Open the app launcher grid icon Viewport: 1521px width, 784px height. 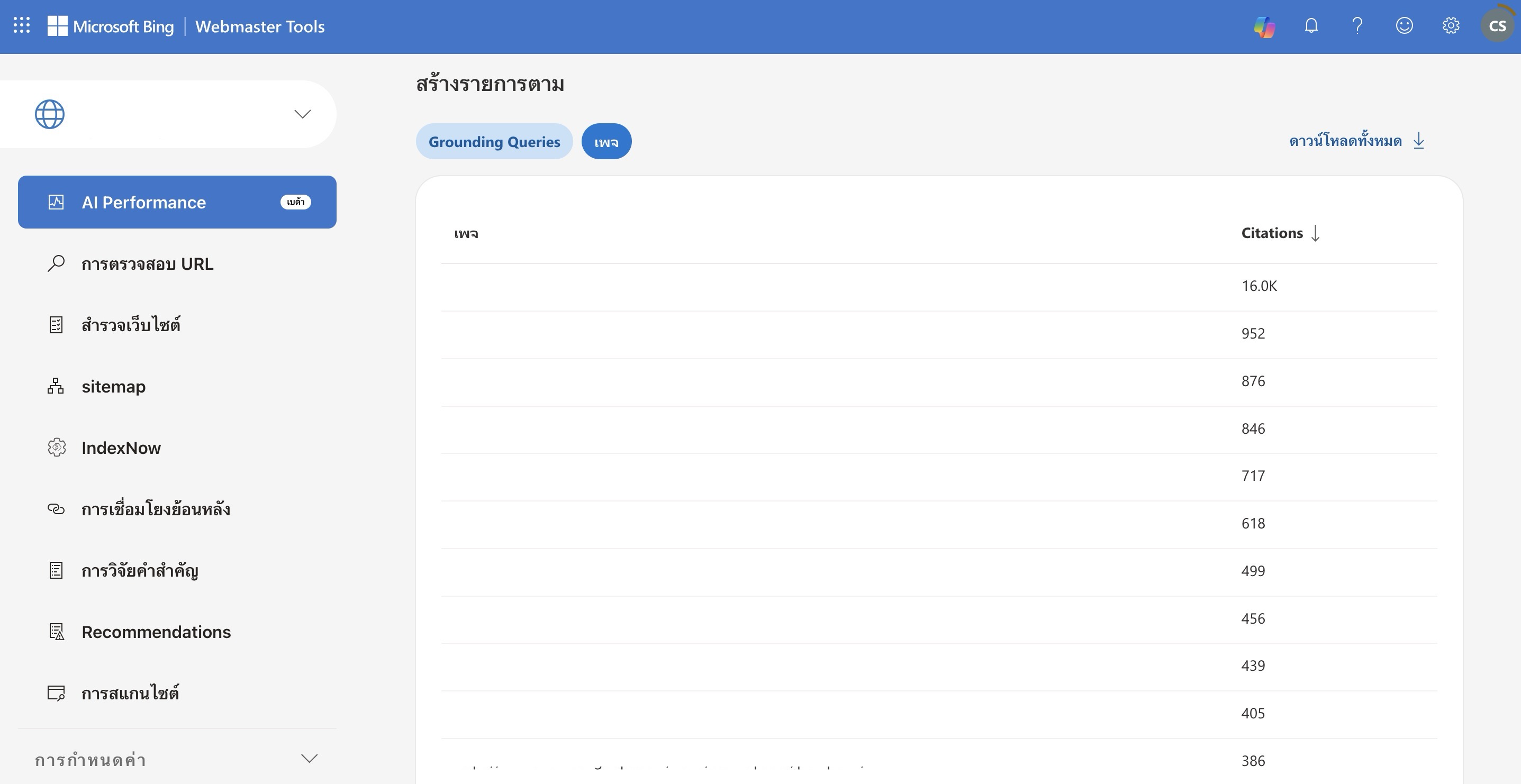click(x=22, y=25)
